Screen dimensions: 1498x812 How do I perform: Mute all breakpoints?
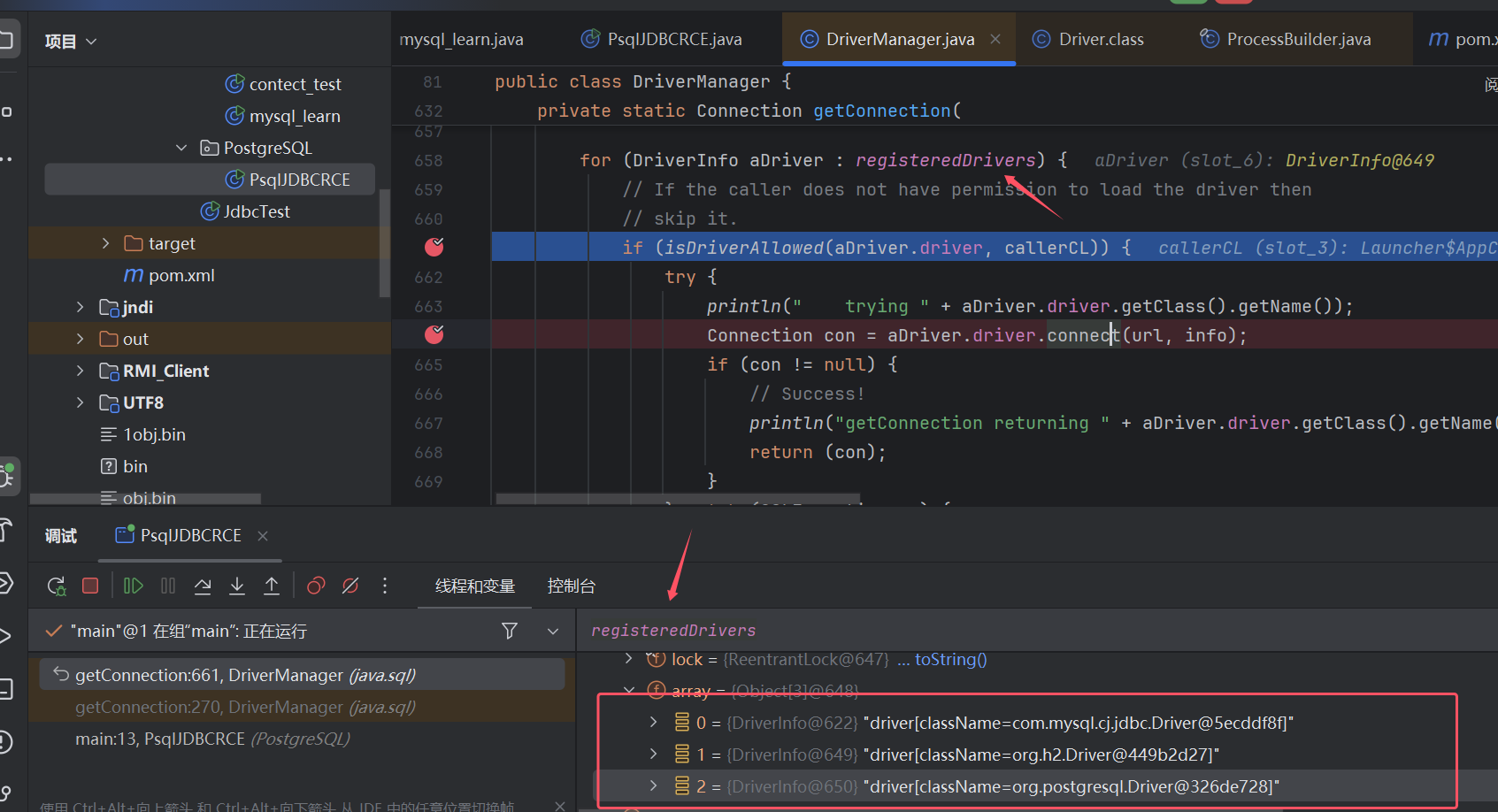pyautogui.click(x=350, y=586)
